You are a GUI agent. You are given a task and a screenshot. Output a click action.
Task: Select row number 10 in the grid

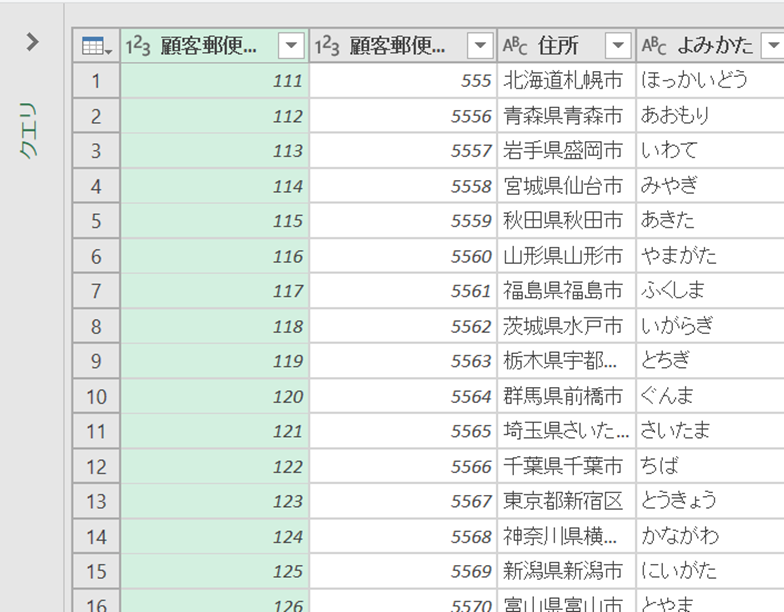[x=96, y=396]
